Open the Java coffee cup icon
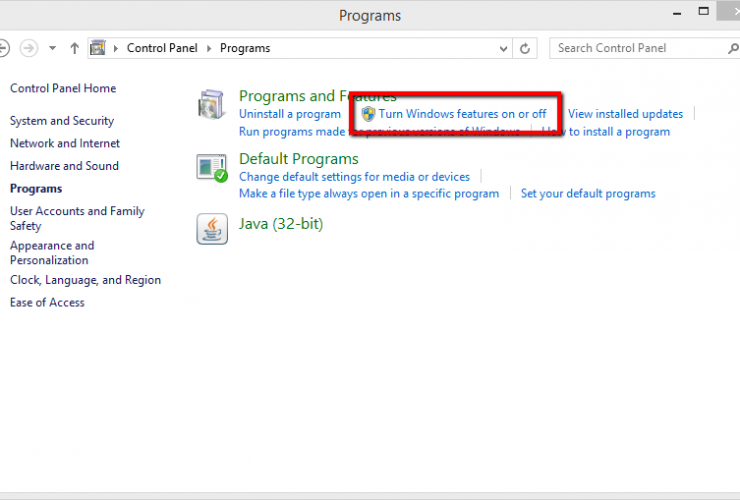 [212, 229]
